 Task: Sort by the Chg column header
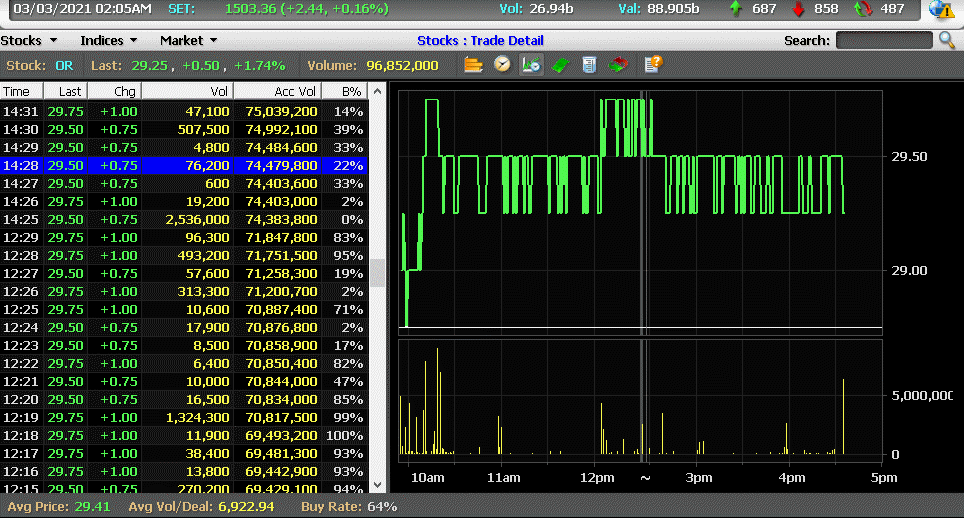click(x=115, y=92)
